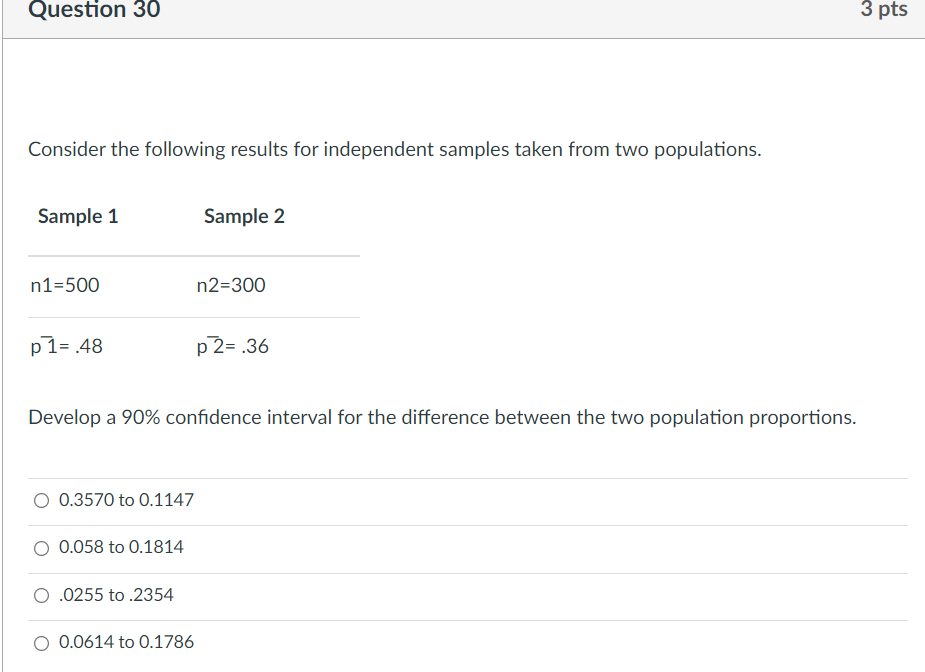Click the answer label '0.058 to 0.1814'
The height and width of the screenshot is (672, 925).
(x=121, y=548)
